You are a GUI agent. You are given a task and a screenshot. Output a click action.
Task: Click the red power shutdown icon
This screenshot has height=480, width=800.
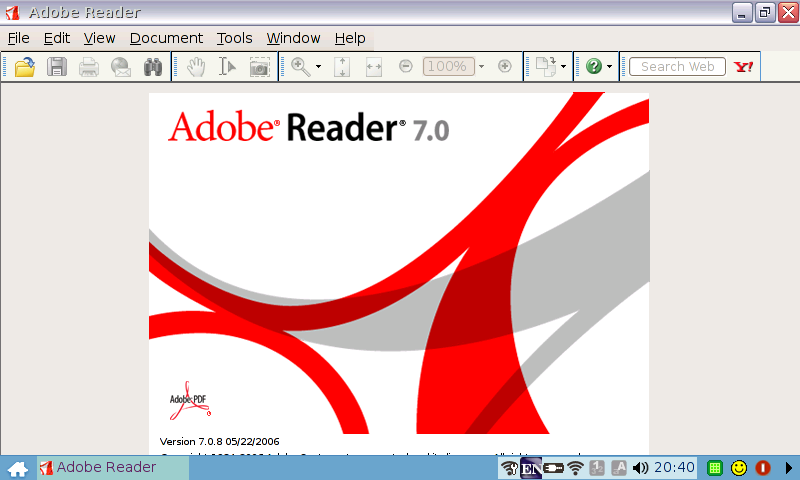pyautogui.click(x=763, y=468)
